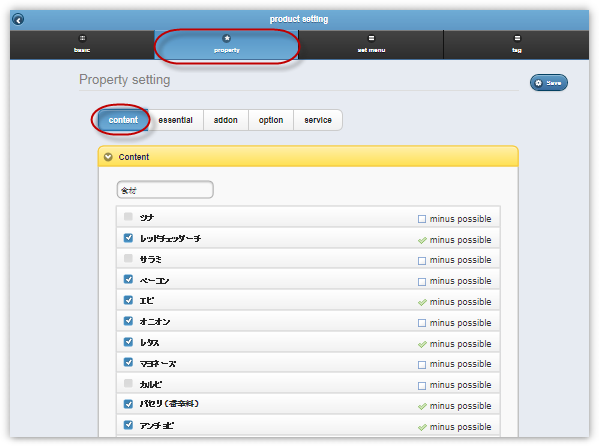Enable the ツナ ingredient checkbox

[128, 217]
